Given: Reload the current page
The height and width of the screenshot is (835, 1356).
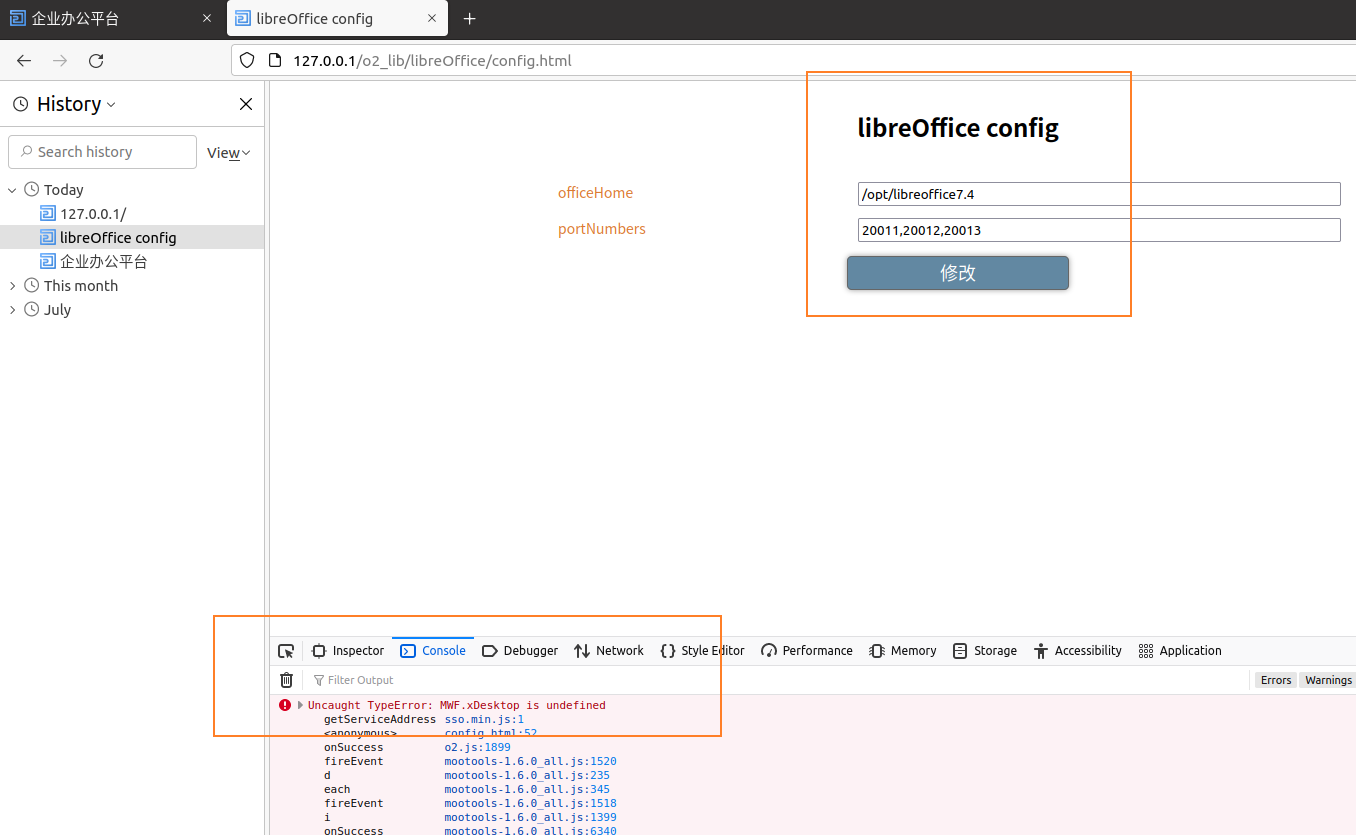Looking at the screenshot, I should (96, 61).
